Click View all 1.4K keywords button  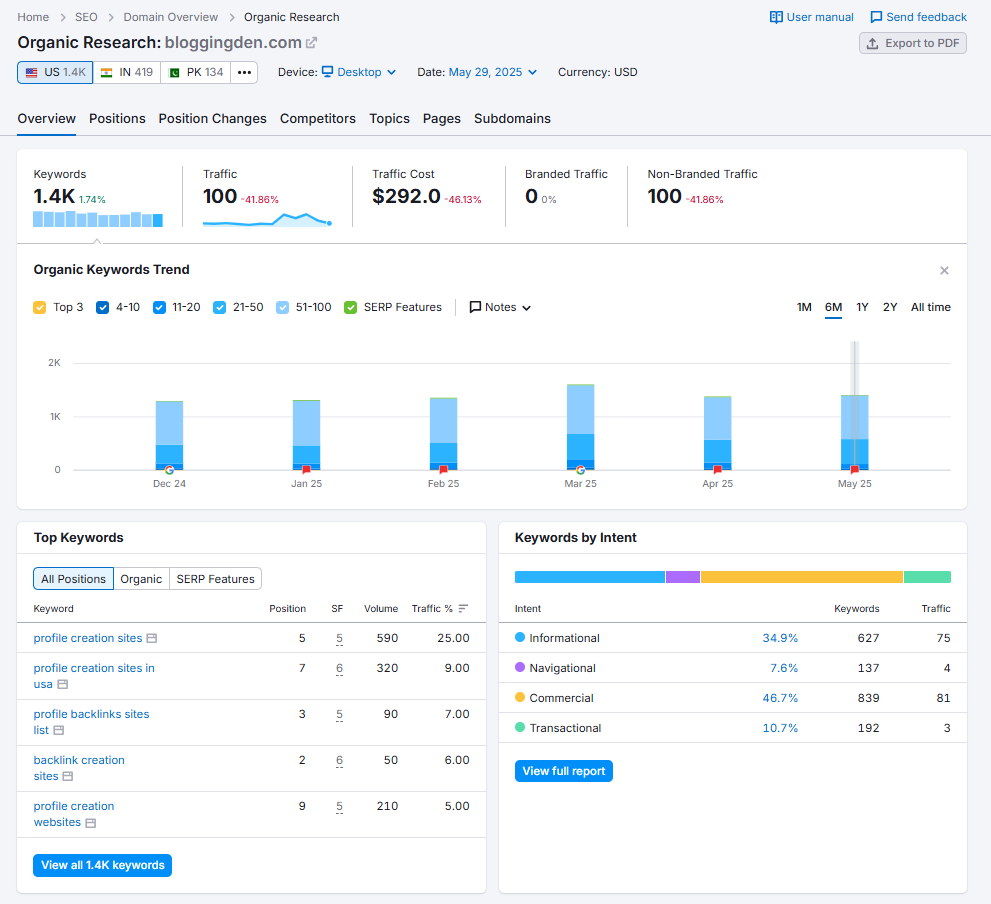(x=103, y=865)
